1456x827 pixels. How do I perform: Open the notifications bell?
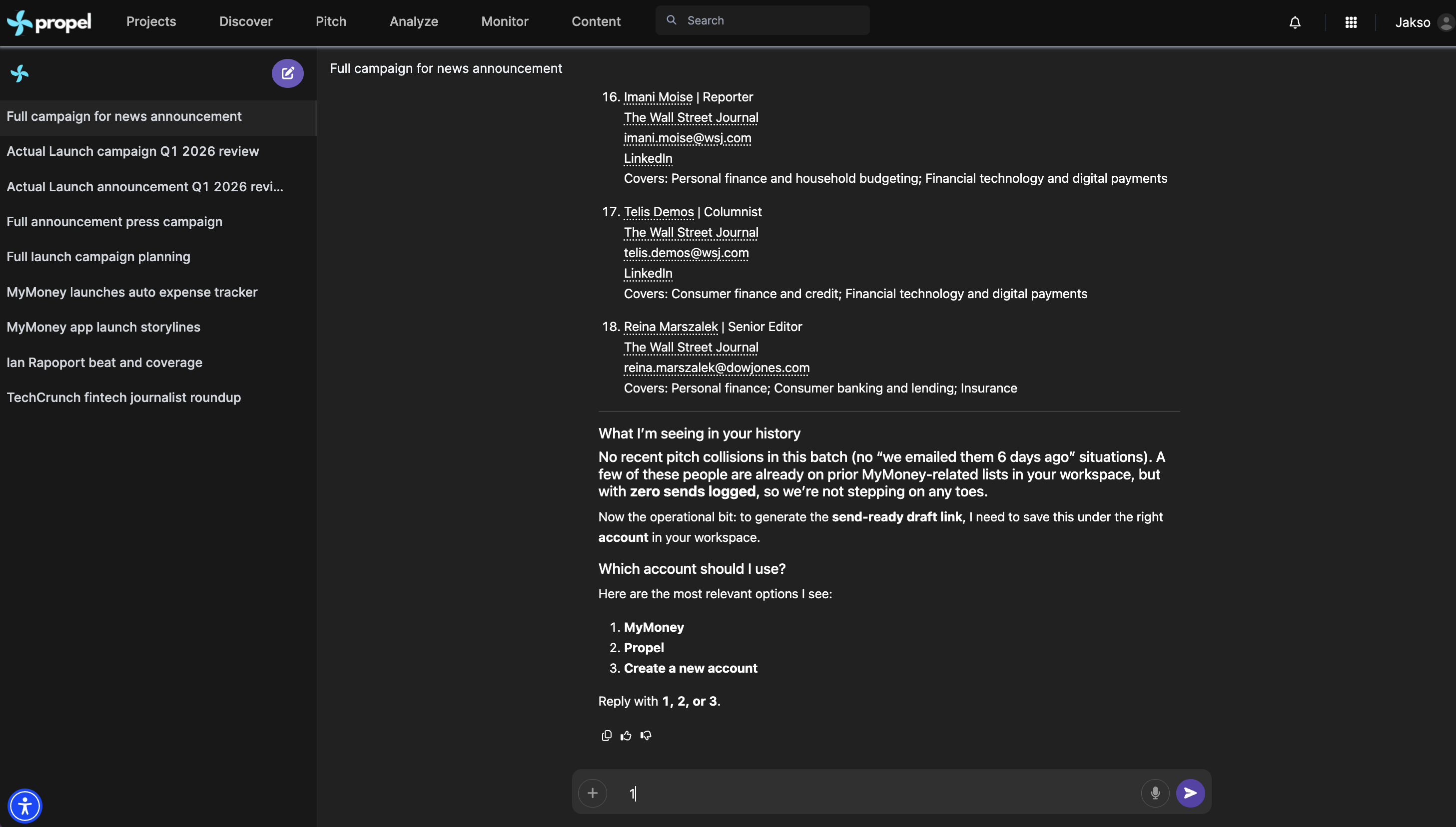[x=1295, y=22]
